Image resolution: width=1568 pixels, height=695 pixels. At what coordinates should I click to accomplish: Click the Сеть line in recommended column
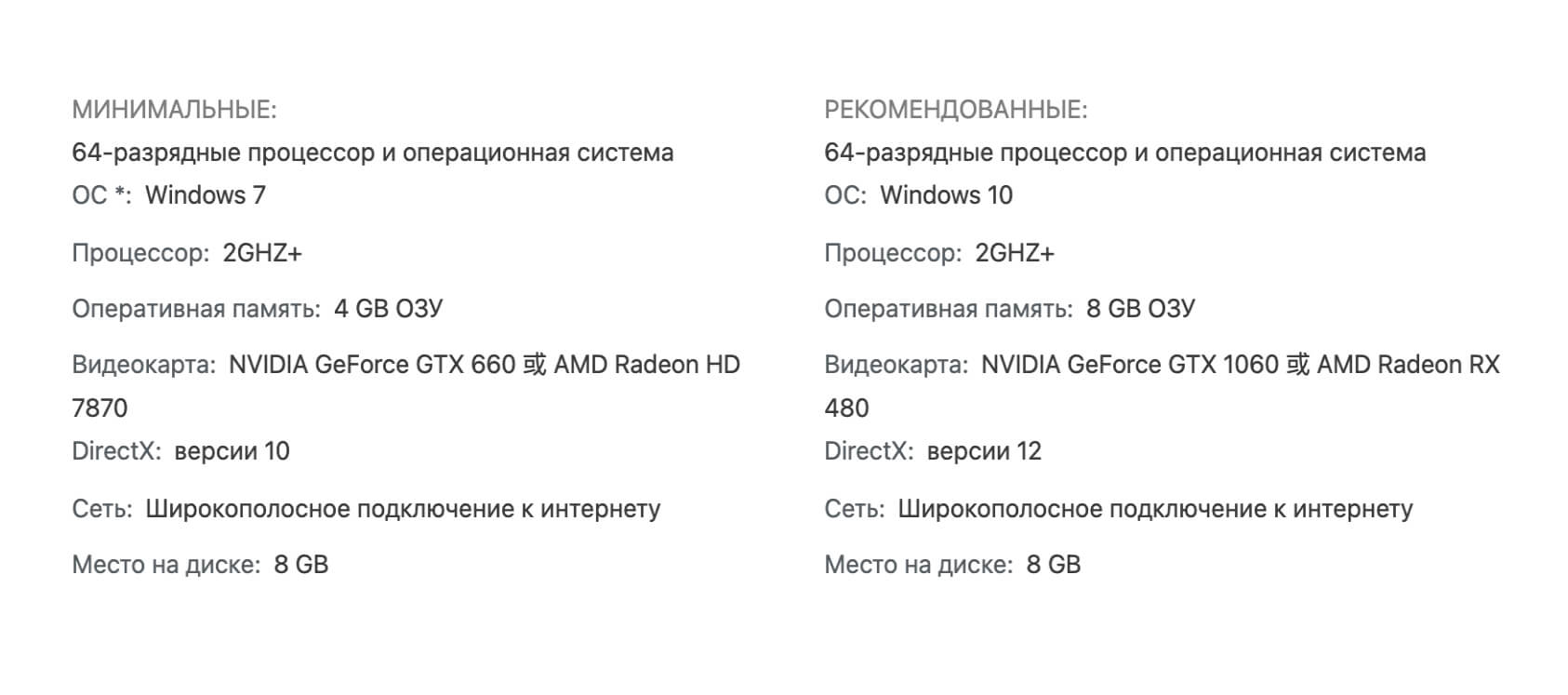pyautogui.click(x=1118, y=509)
